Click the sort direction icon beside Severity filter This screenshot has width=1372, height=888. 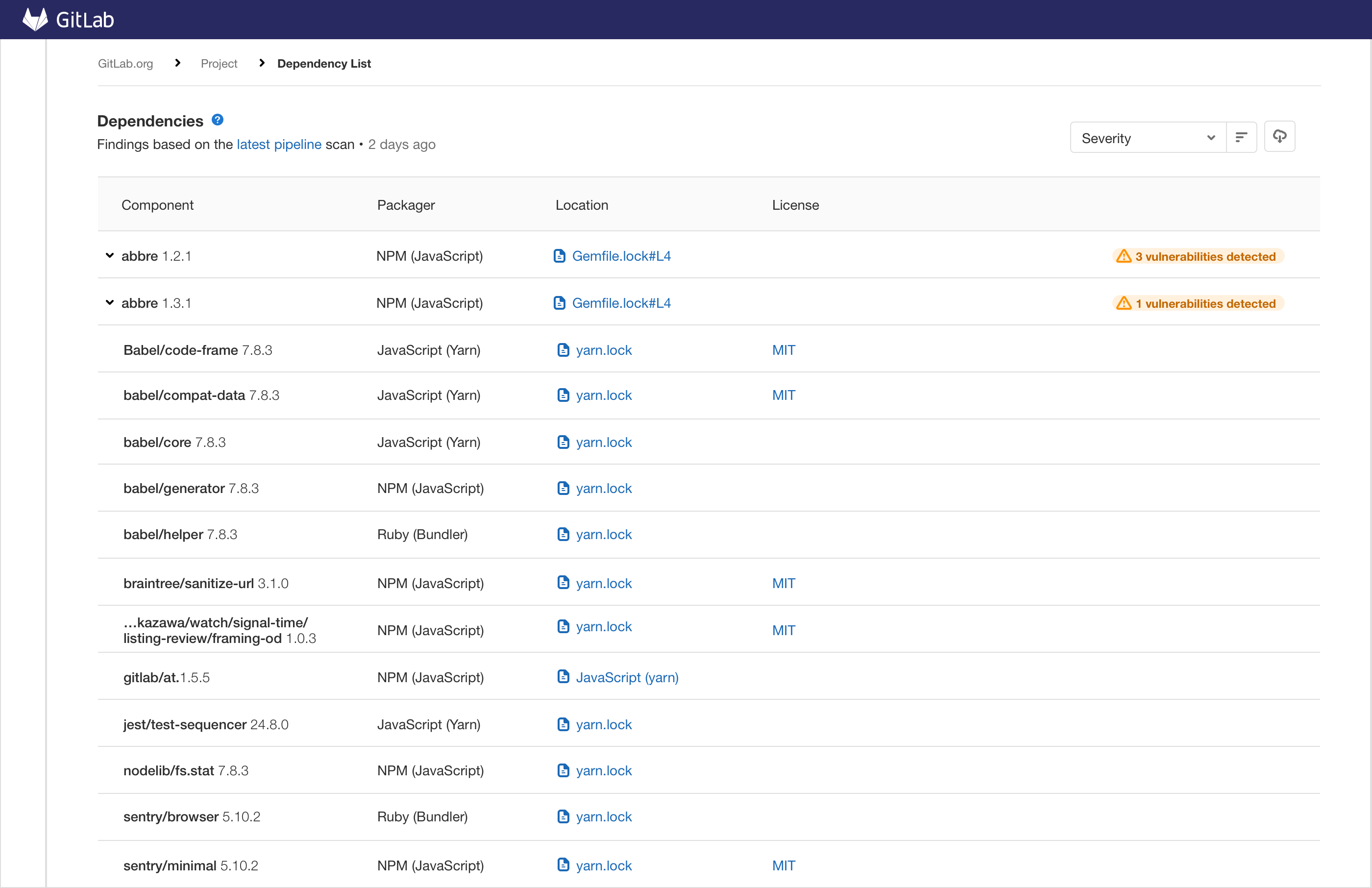[x=1241, y=137]
